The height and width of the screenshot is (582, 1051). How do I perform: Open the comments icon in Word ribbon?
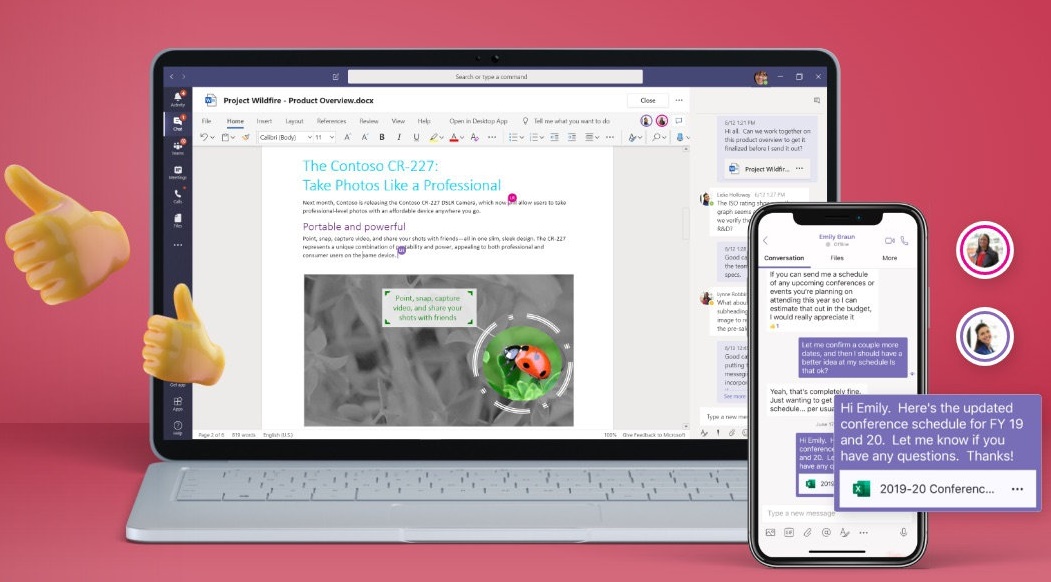(x=678, y=121)
